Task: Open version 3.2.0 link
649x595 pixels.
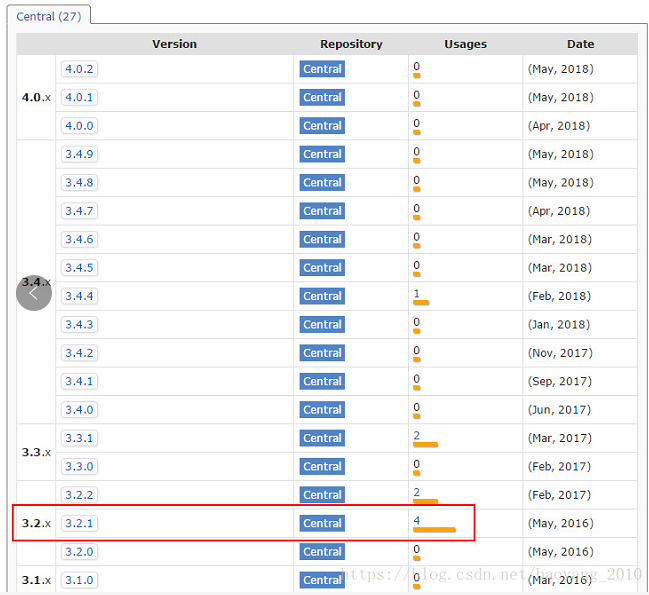Action: point(79,552)
